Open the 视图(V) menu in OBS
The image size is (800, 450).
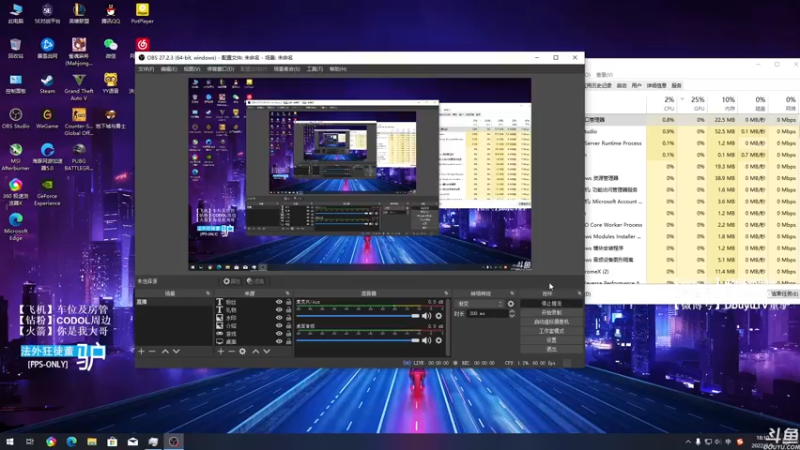[192, 69]
